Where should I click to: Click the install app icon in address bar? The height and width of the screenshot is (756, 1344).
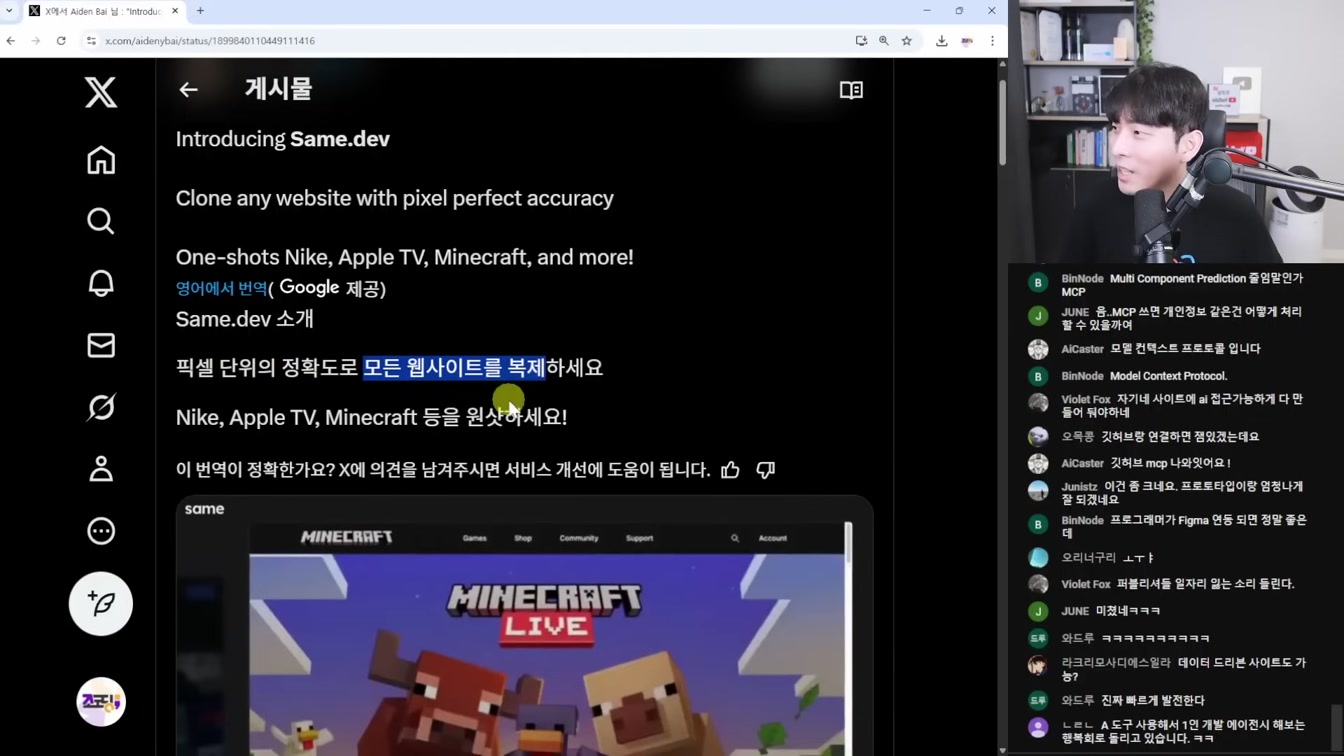861,41
